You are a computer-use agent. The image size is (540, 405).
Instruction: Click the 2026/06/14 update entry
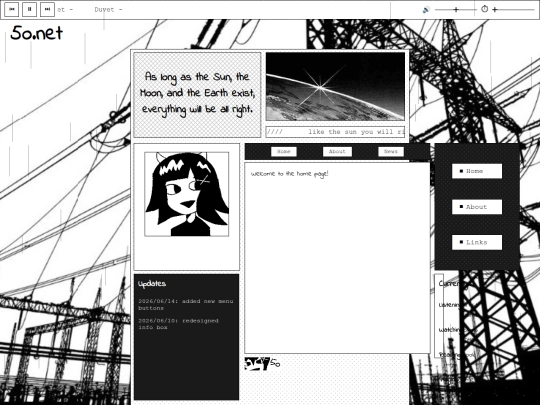click(x=186, y=304)
